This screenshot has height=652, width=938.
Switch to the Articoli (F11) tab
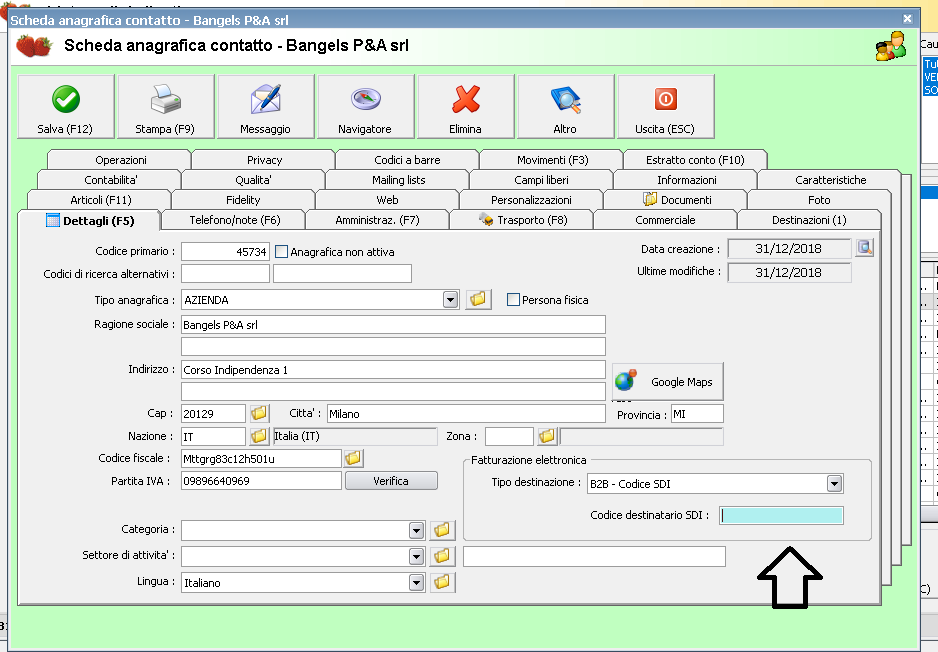click(100, 200)
